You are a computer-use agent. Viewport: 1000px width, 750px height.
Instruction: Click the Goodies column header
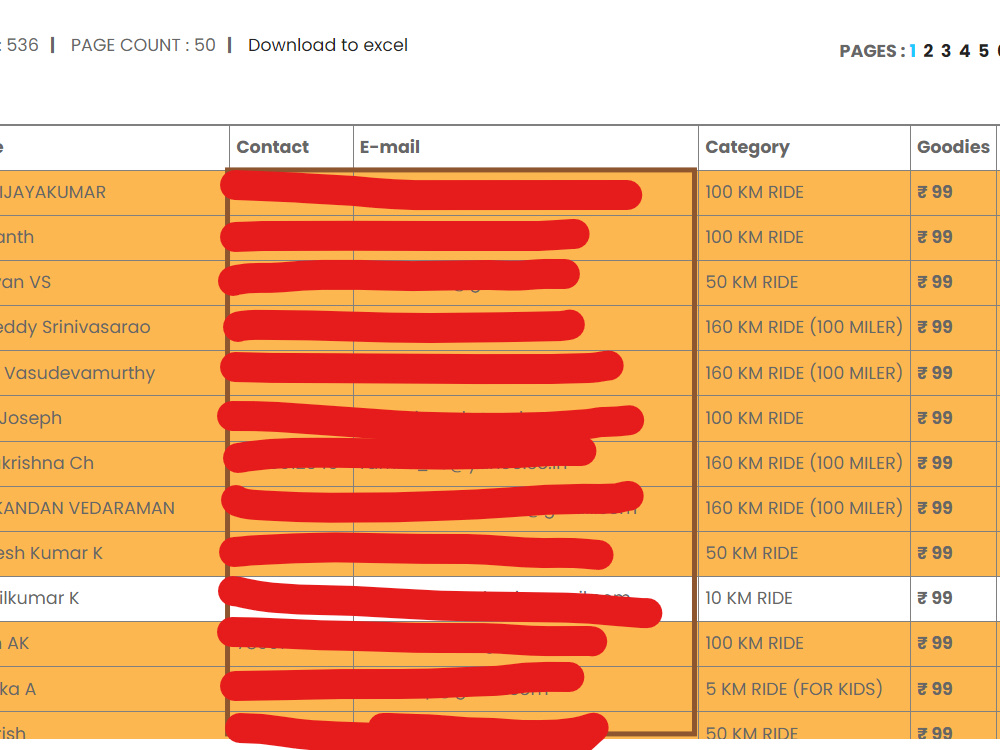953,147
